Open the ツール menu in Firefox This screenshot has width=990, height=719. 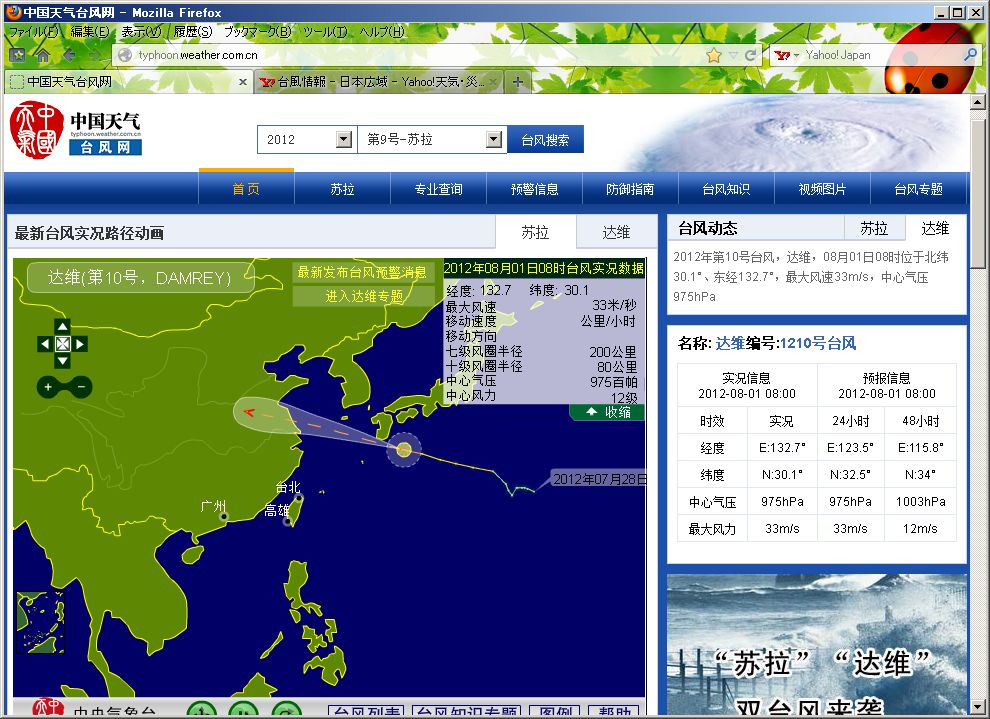tap(323, 31)
